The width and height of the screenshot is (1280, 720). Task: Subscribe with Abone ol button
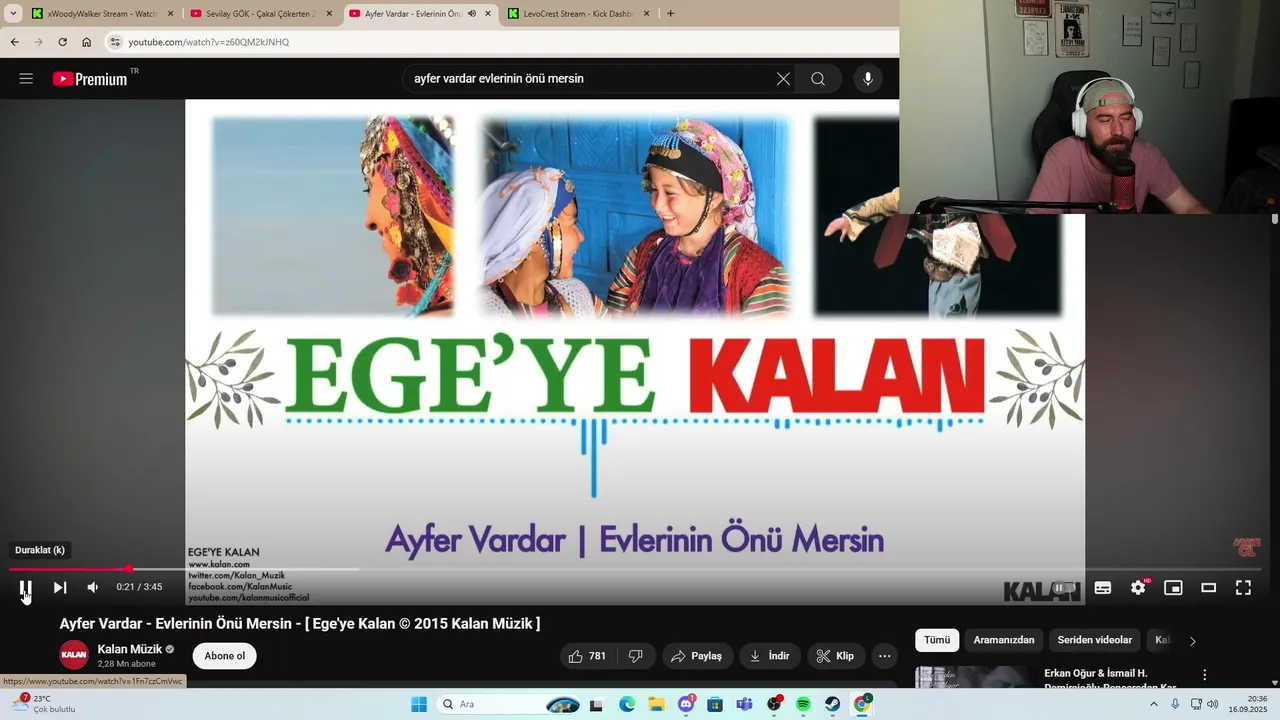(x=225, y=656)
